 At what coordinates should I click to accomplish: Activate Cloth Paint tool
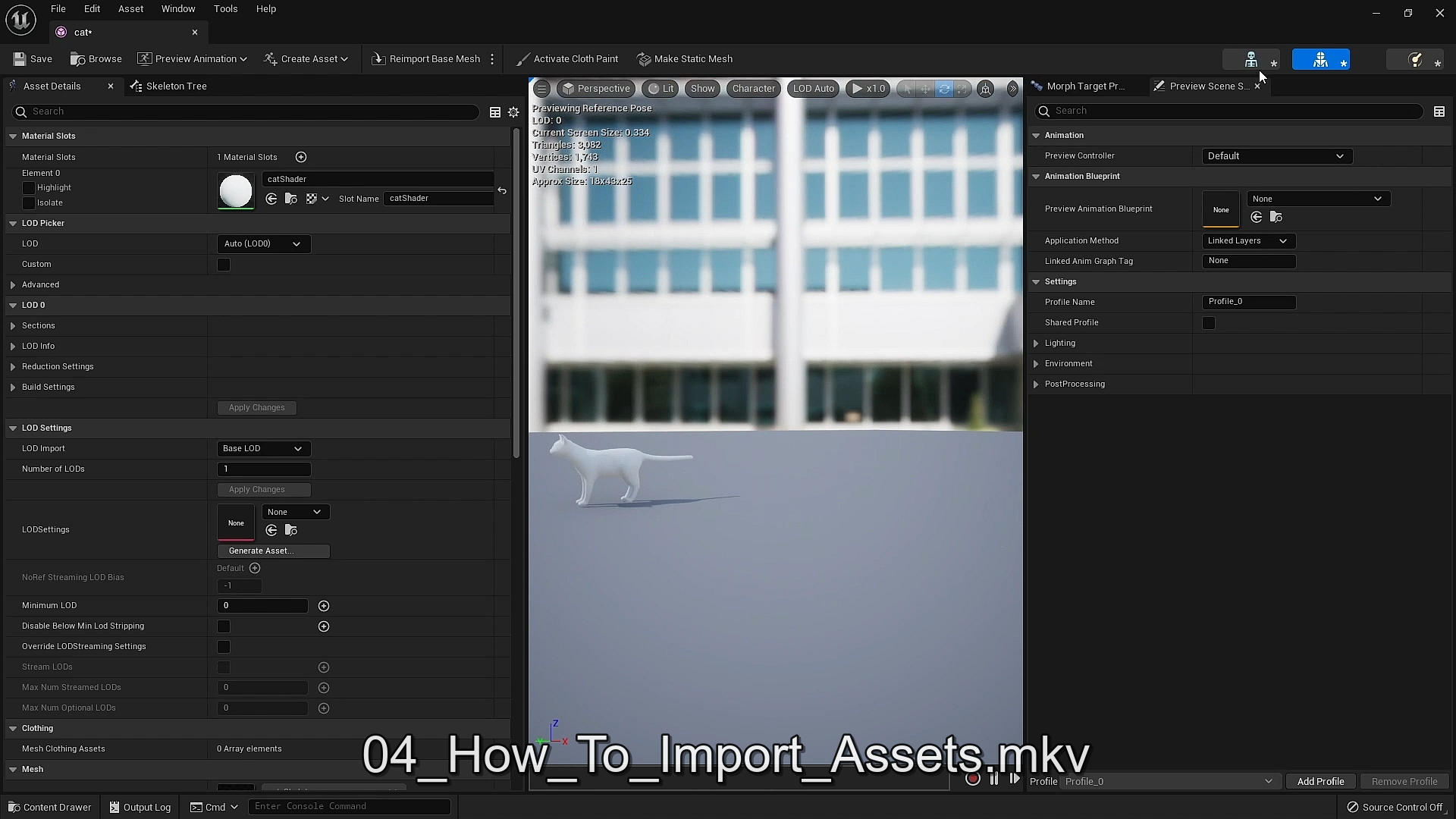tap(566, 59)
